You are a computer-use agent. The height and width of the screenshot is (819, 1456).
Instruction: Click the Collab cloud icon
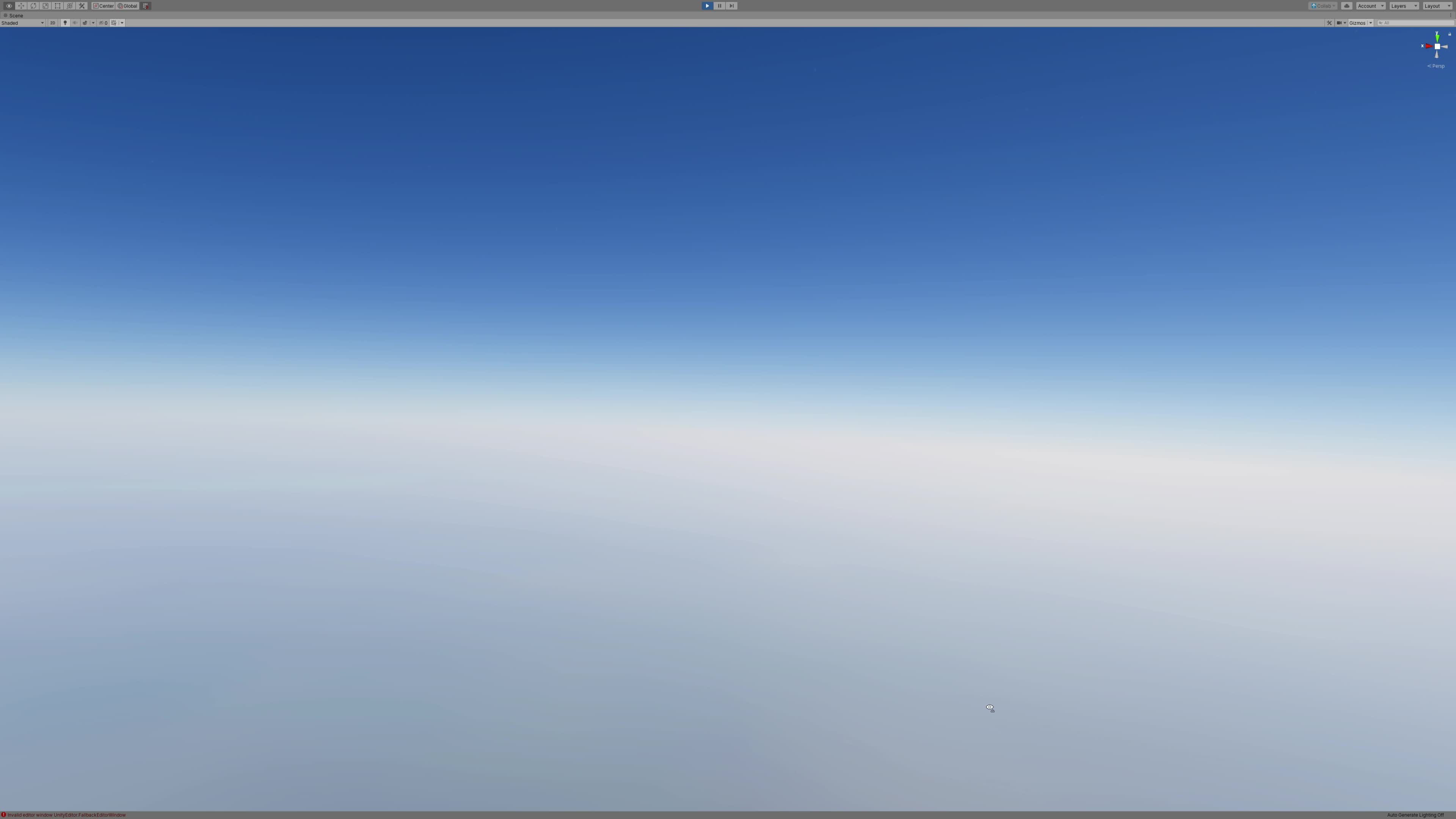point(1347,6)
